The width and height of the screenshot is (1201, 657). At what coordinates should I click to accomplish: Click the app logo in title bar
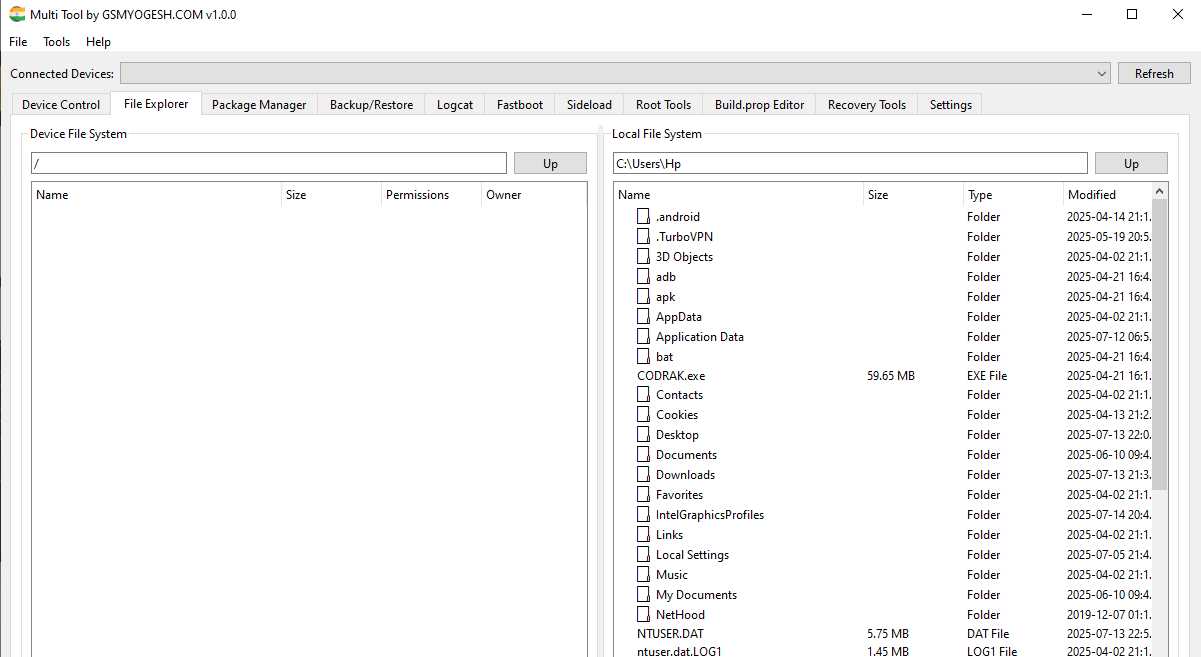[17, 15]
